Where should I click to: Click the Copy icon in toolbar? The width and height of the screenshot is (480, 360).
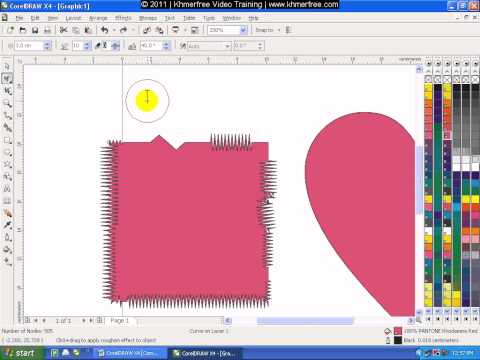[76, 30]
